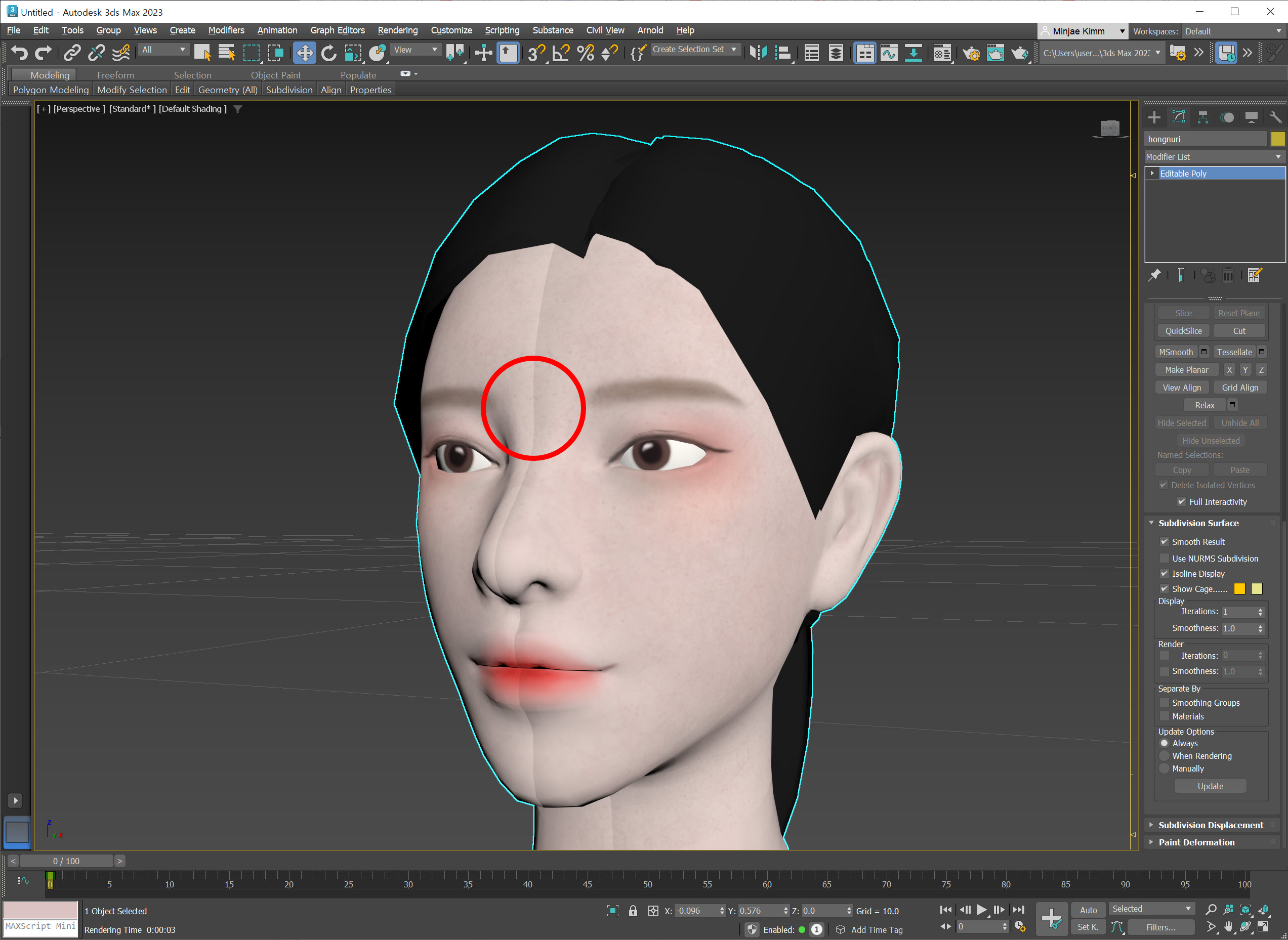1288x940 pixels.
Task: Click the QuickSlice button
Action: point(1183,330)
